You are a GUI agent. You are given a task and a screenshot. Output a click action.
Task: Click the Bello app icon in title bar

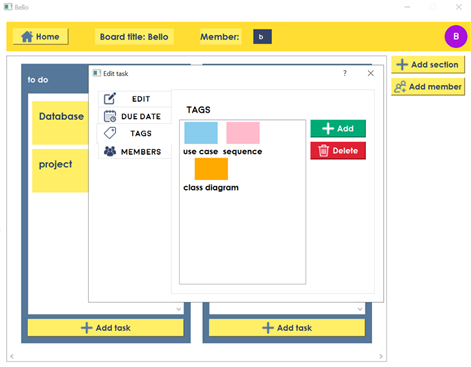click(x=8, y=7)
